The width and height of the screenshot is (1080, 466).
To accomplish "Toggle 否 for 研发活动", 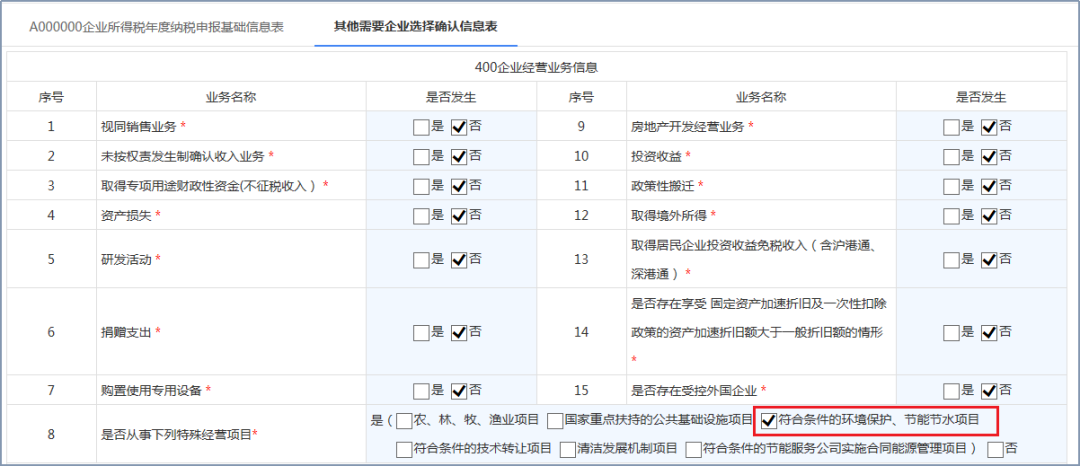I will (x=459, y=260).
